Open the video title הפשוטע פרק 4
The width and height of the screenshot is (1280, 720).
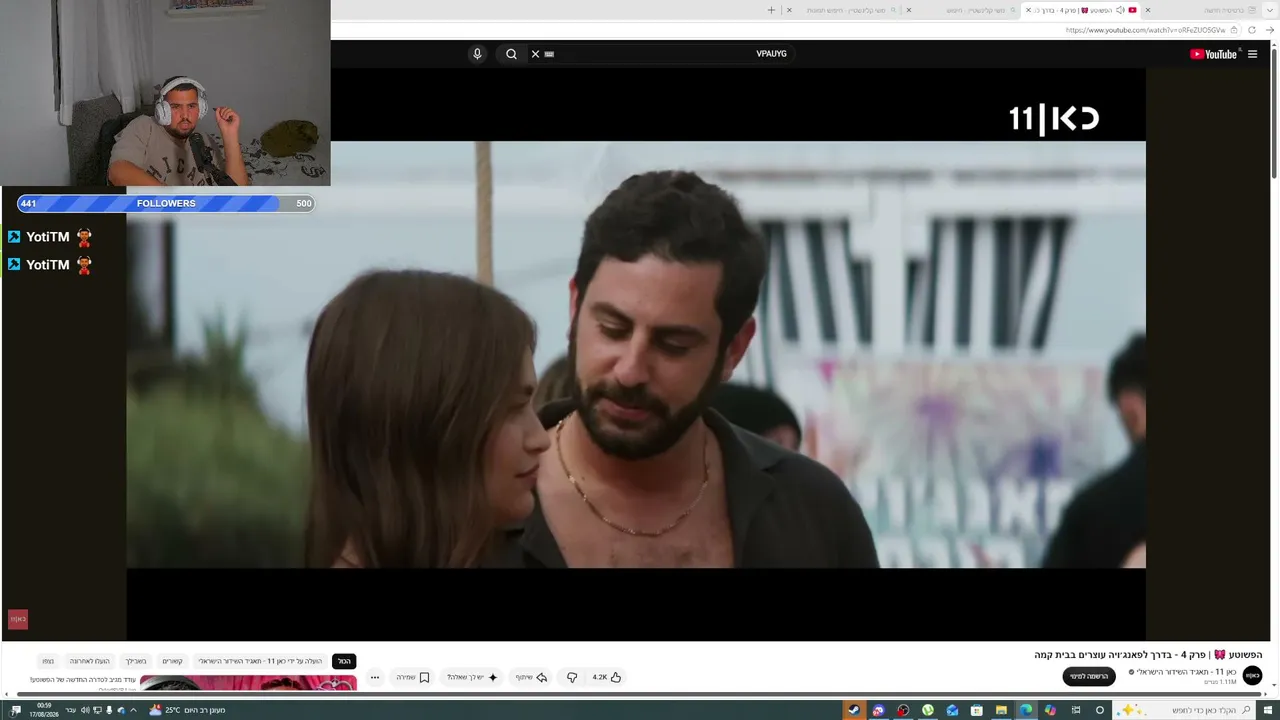click(1148, 655)
